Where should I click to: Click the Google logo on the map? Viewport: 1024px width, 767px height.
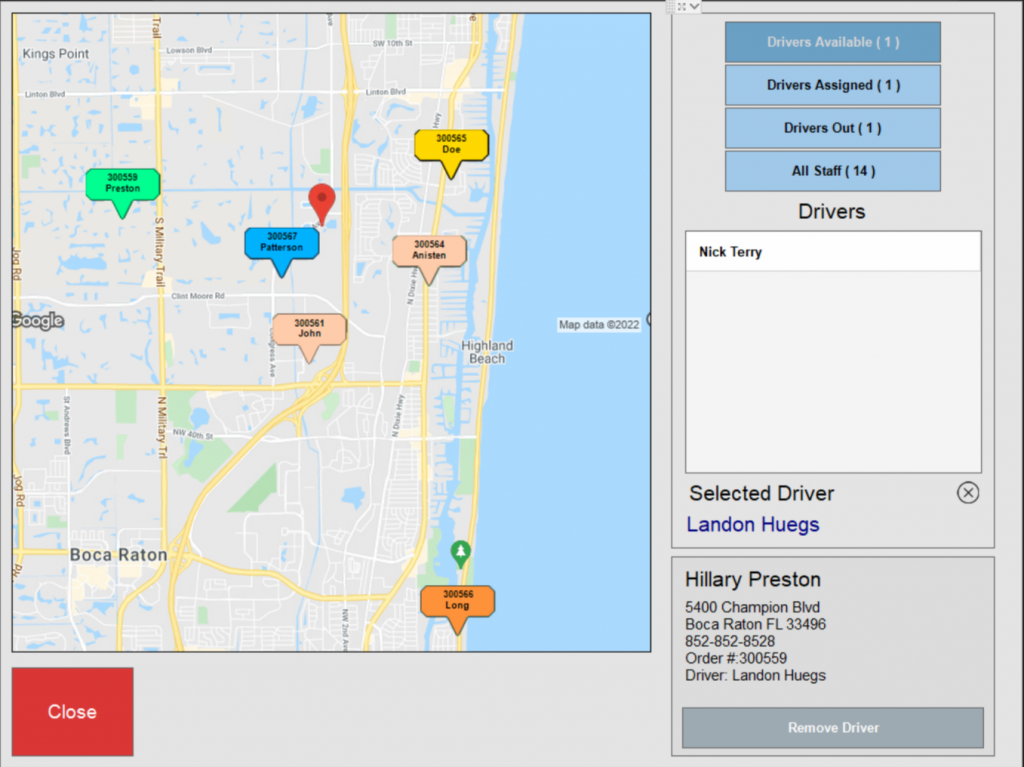tap(38, 320)
